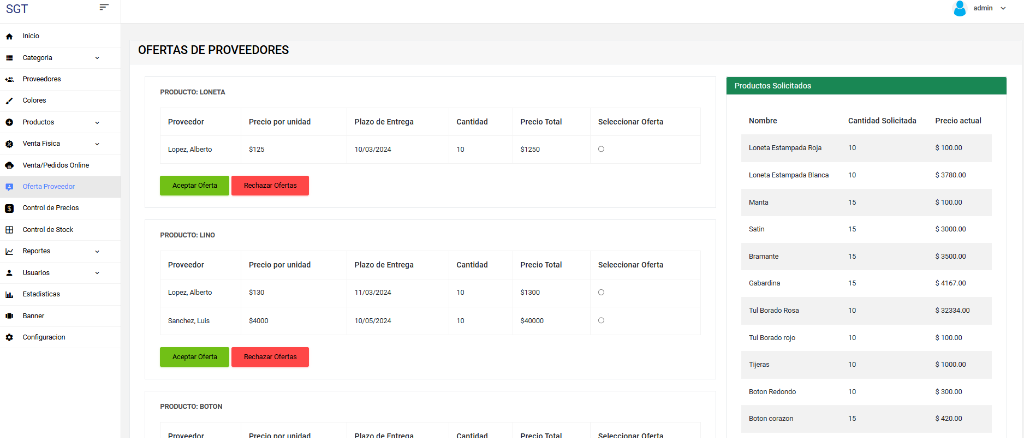The width and height of the screenshot is (1024, 438).
Task: Open the admin user dropdown
Action: [980, 8]
